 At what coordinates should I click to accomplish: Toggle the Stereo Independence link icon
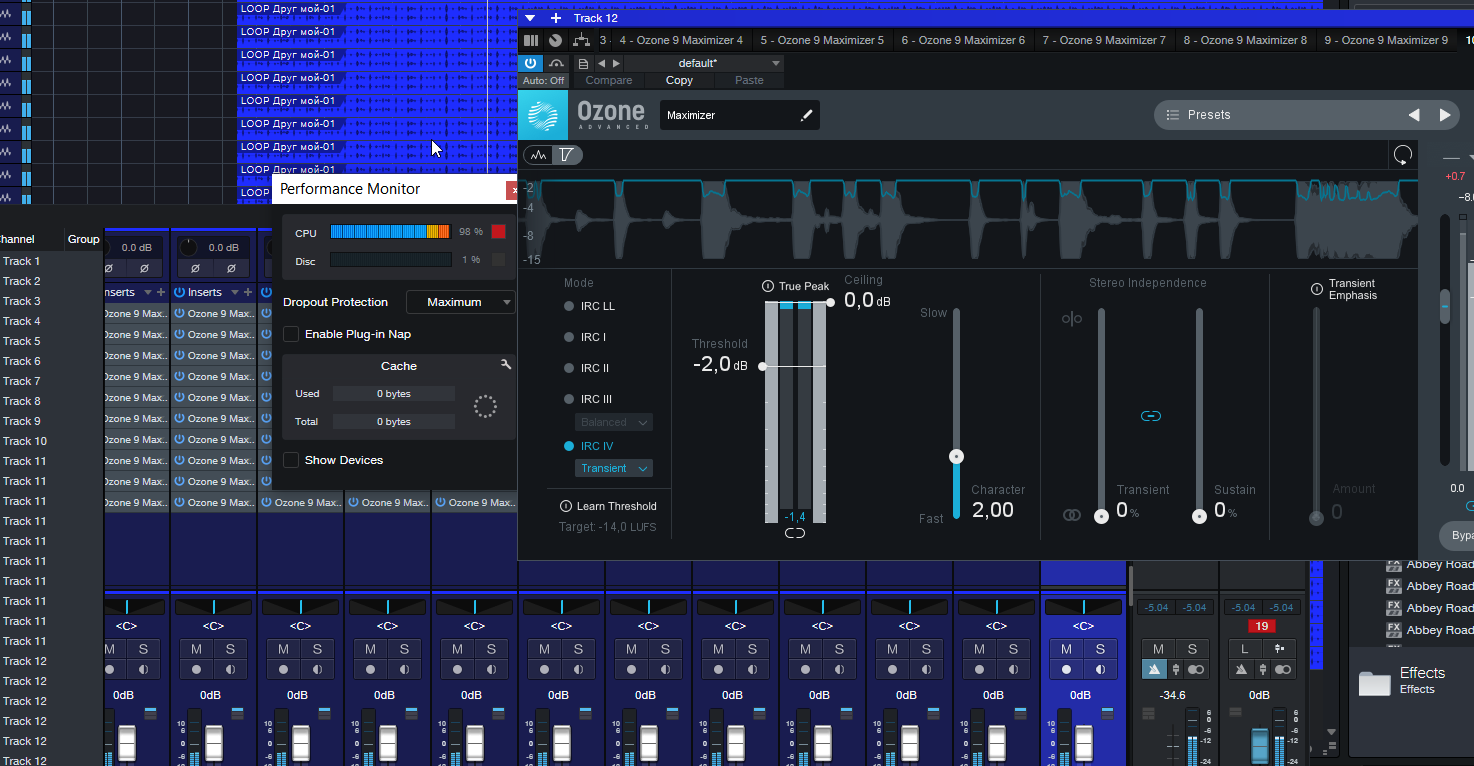pos(1151,416)
